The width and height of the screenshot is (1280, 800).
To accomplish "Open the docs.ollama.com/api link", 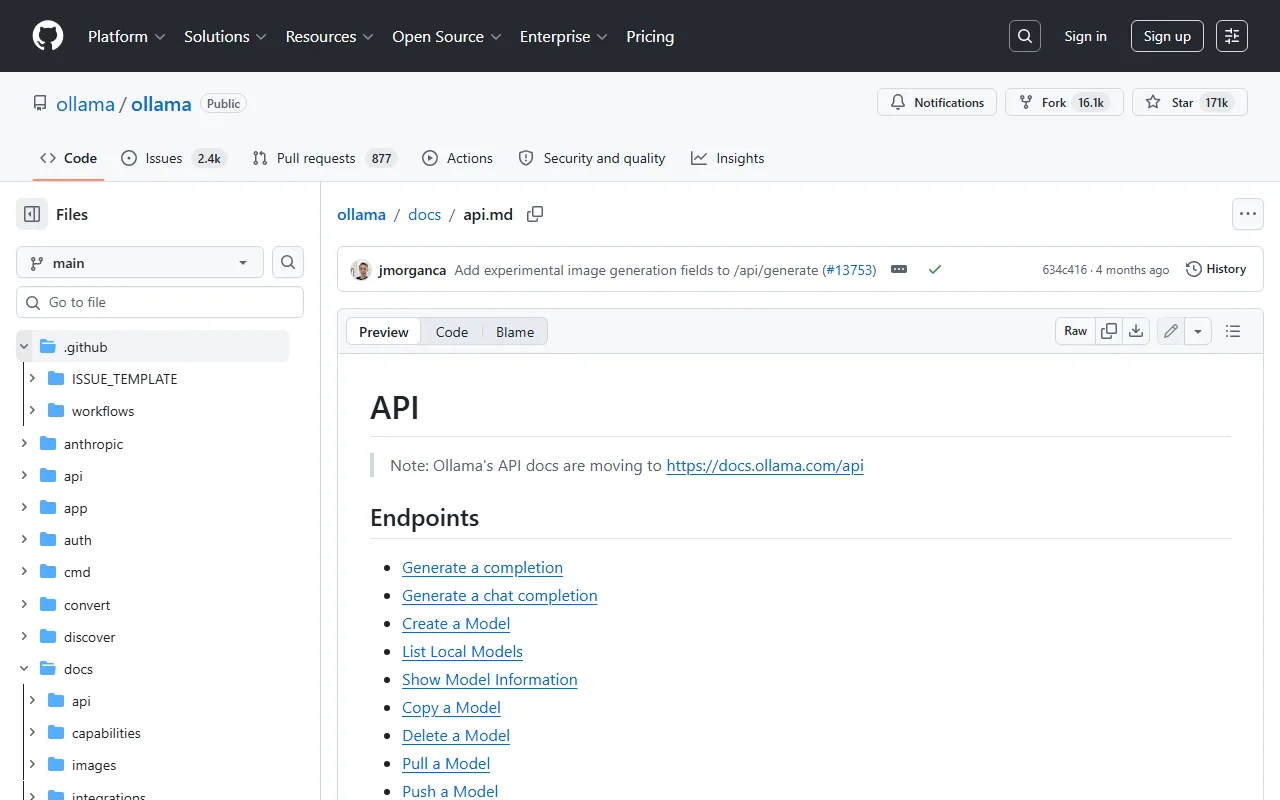I will point(765,465).
